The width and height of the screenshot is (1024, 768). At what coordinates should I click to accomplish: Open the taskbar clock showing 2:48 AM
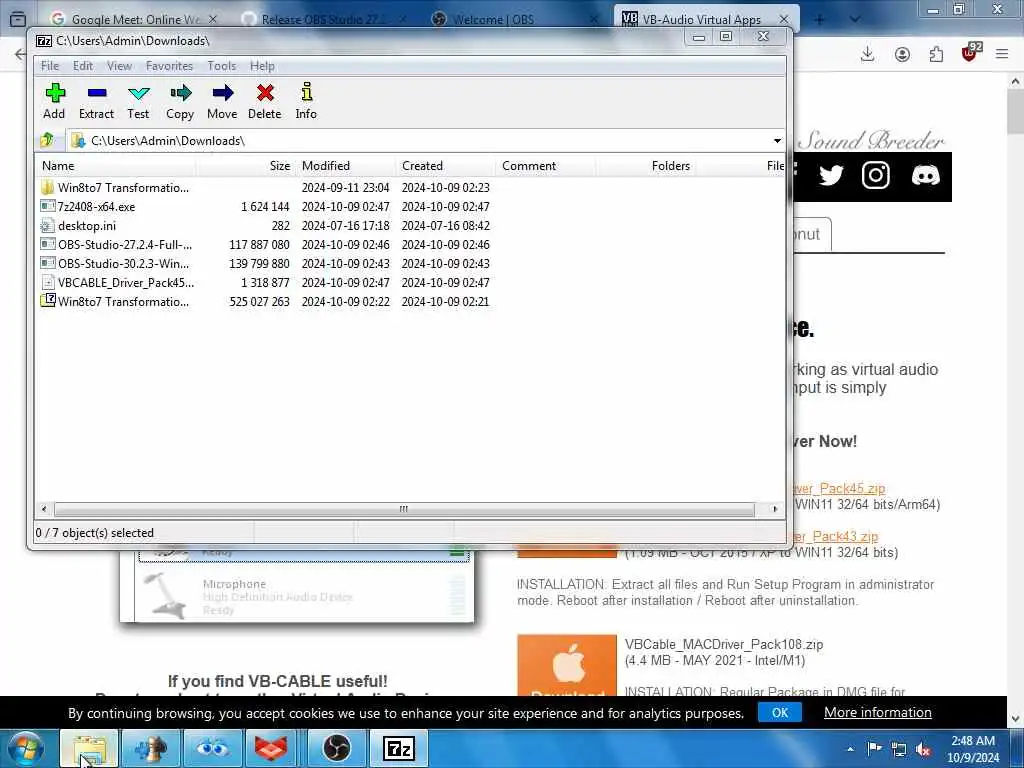[x=973, y=749]
